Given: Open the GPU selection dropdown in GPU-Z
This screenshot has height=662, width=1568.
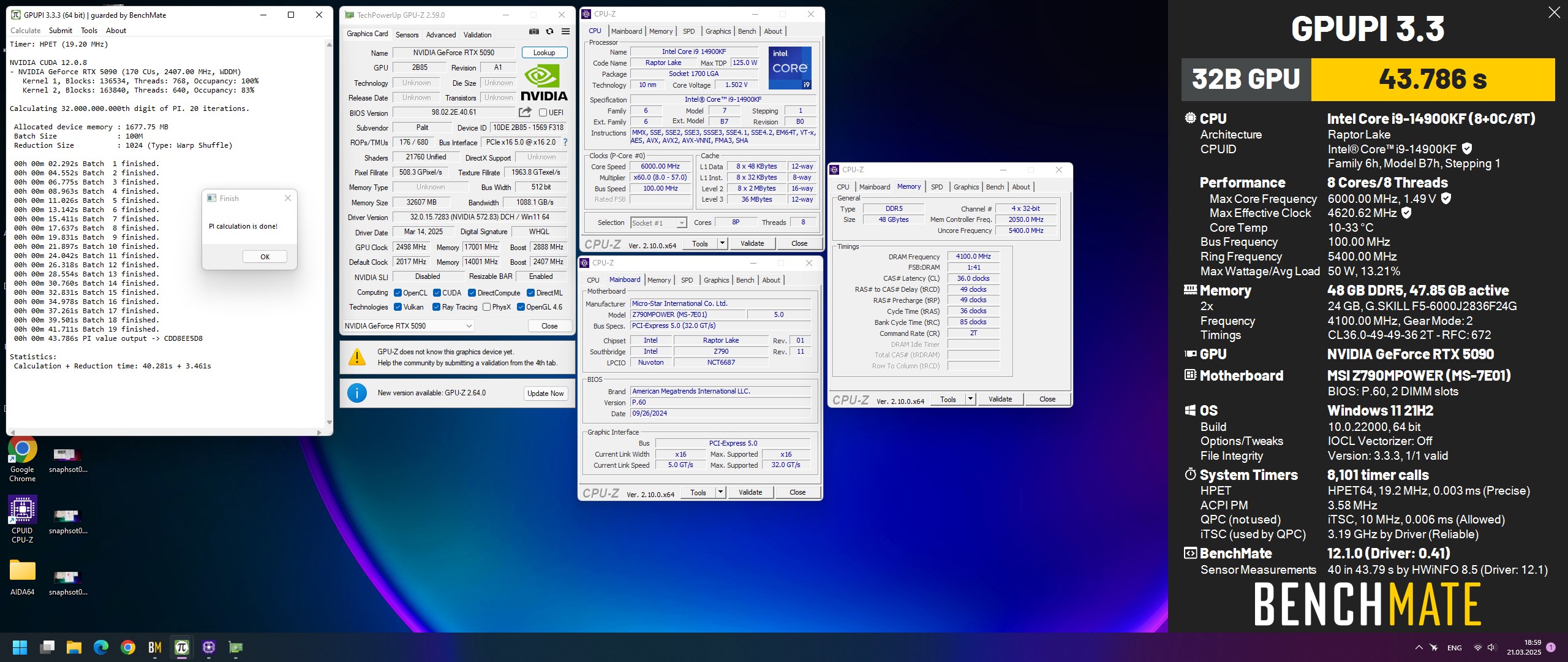Looking at the screenshot, I should (409, 326).
